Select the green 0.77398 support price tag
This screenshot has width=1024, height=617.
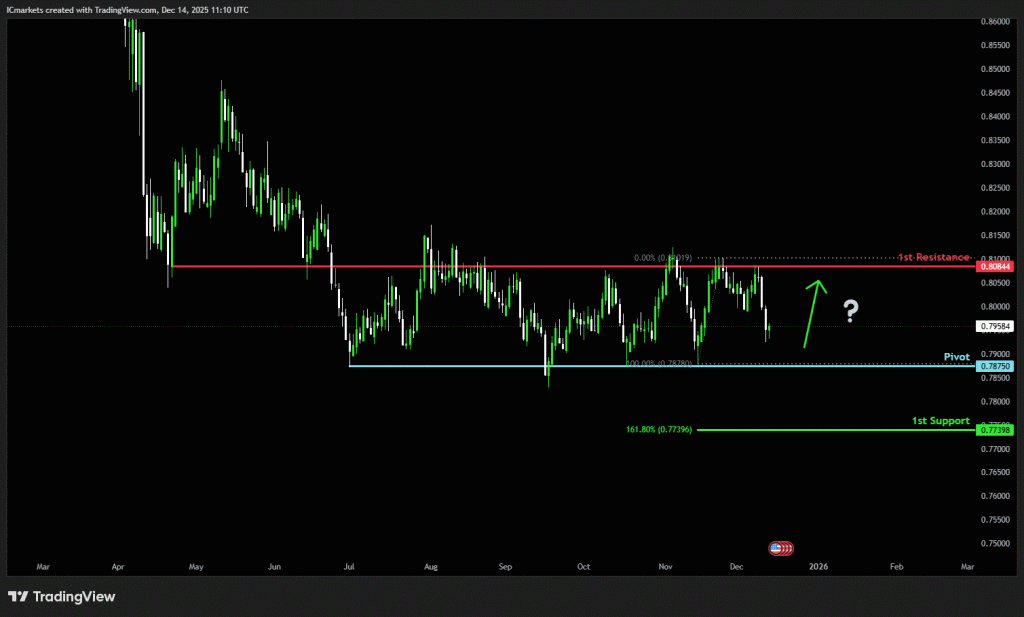995,429
